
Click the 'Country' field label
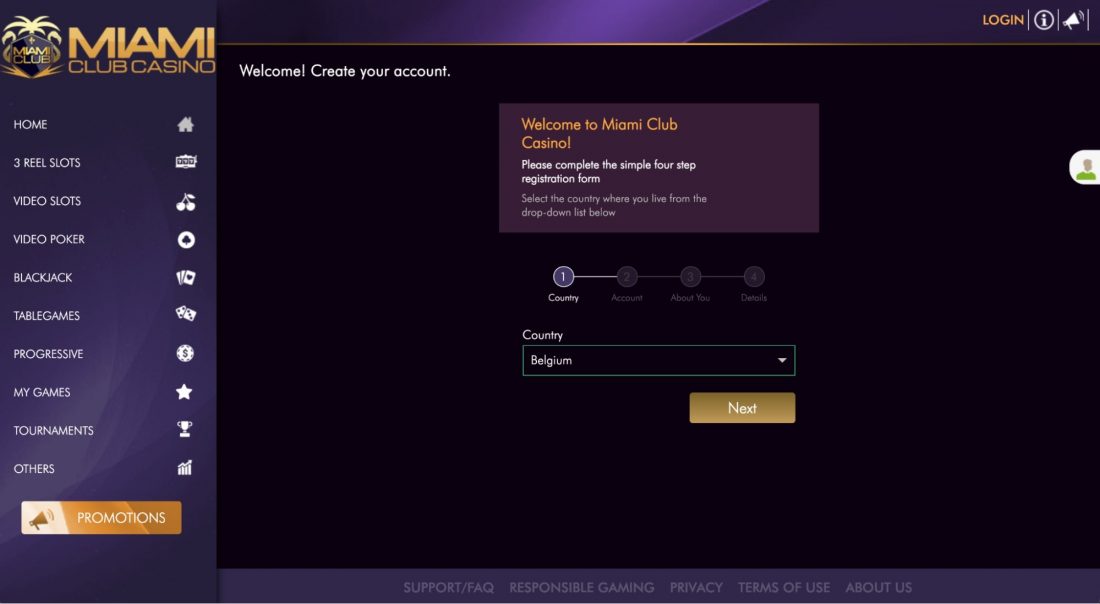point(542,335)
